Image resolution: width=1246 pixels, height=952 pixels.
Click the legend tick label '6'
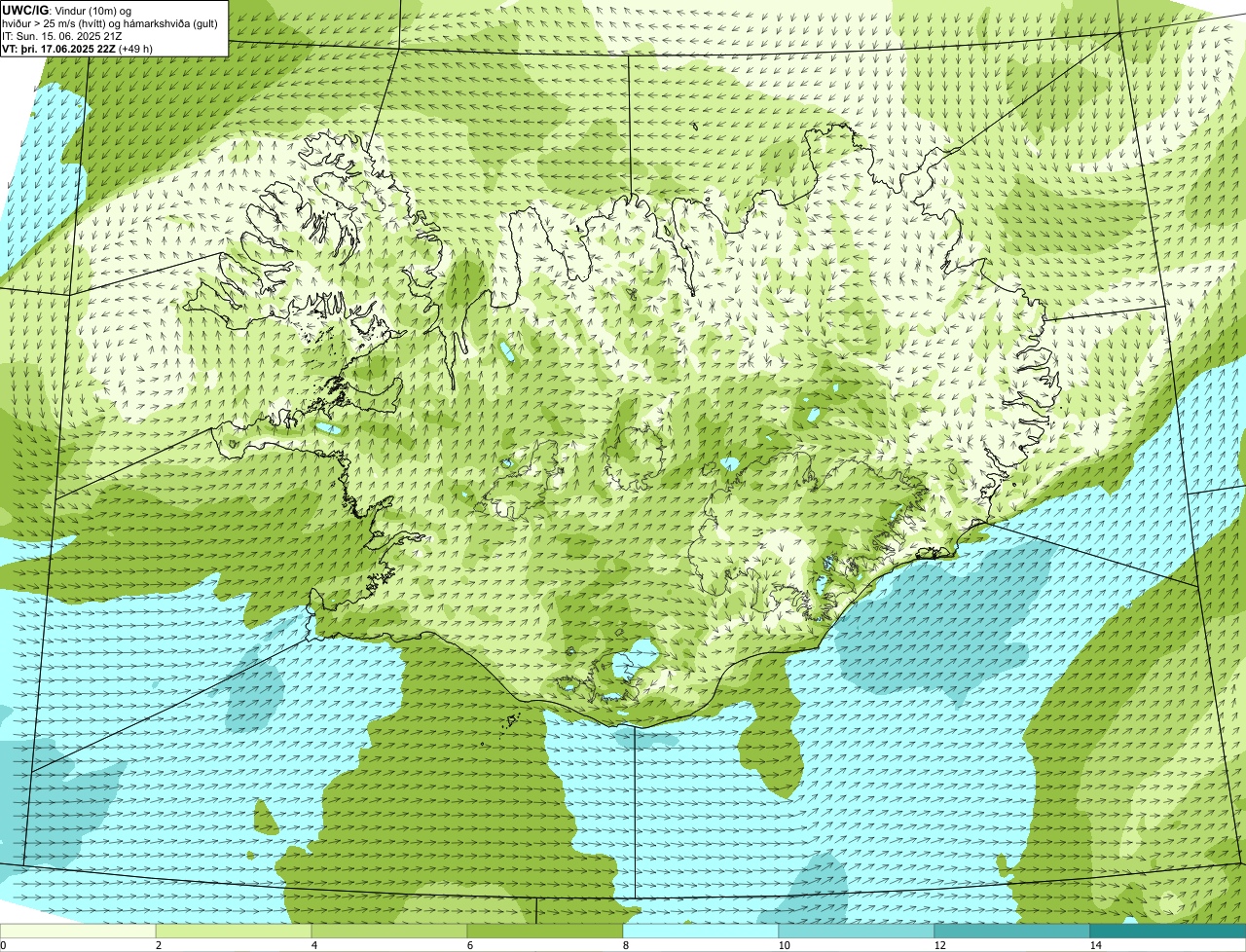(x=470, y=945)
